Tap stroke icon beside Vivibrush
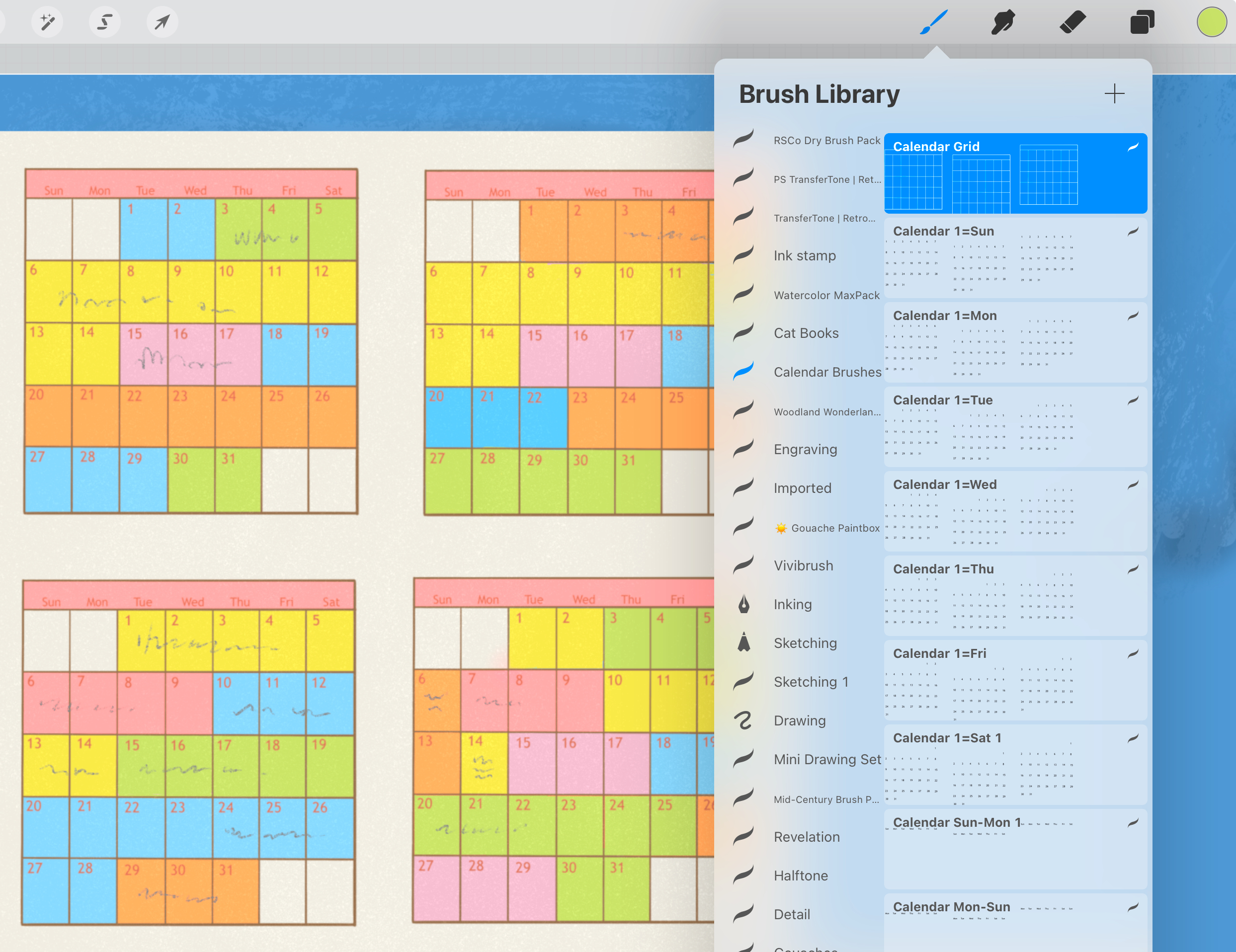This screenshot has height=952, width=1236. [x=743, y=564]
